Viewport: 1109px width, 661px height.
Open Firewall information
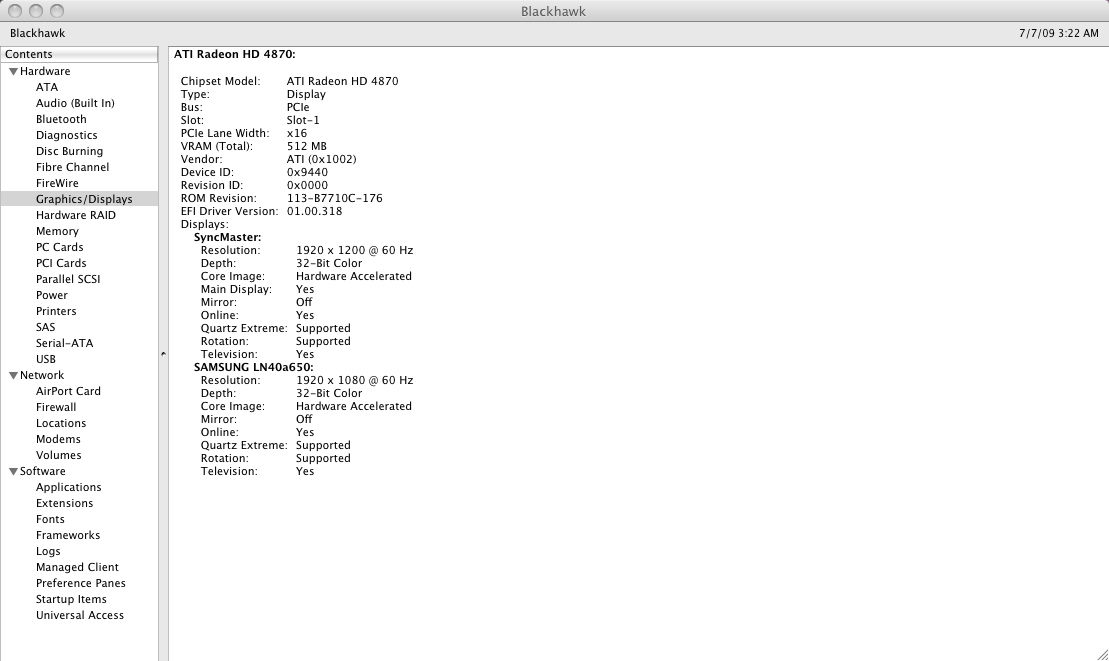coord(56,407)
